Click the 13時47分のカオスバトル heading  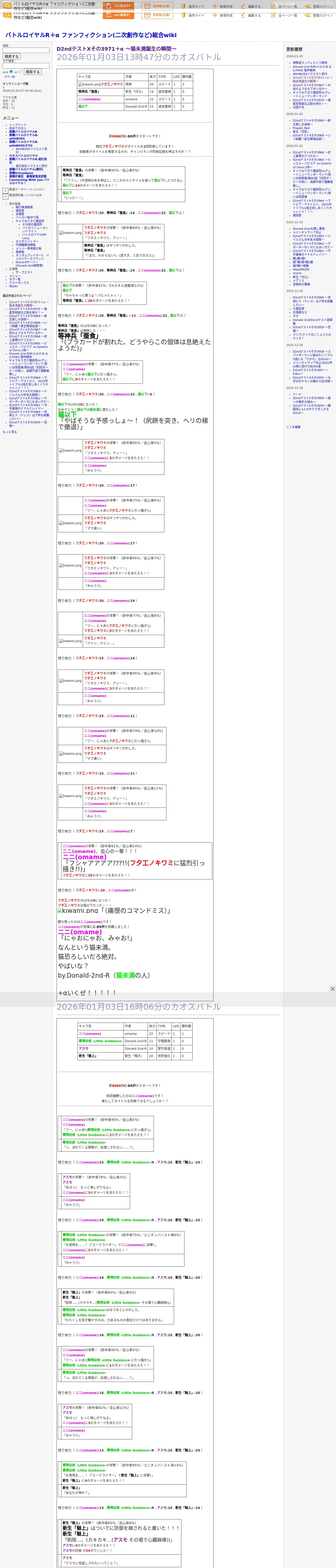coord(138,57)
